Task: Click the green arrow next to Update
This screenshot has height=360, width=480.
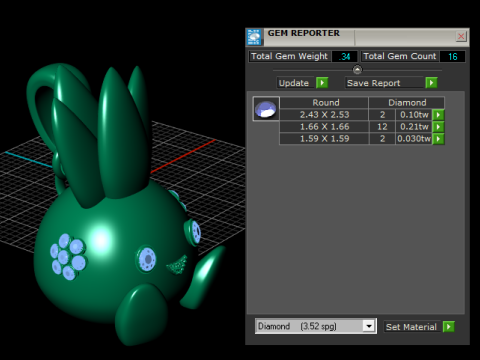Action: pos(322,83)
